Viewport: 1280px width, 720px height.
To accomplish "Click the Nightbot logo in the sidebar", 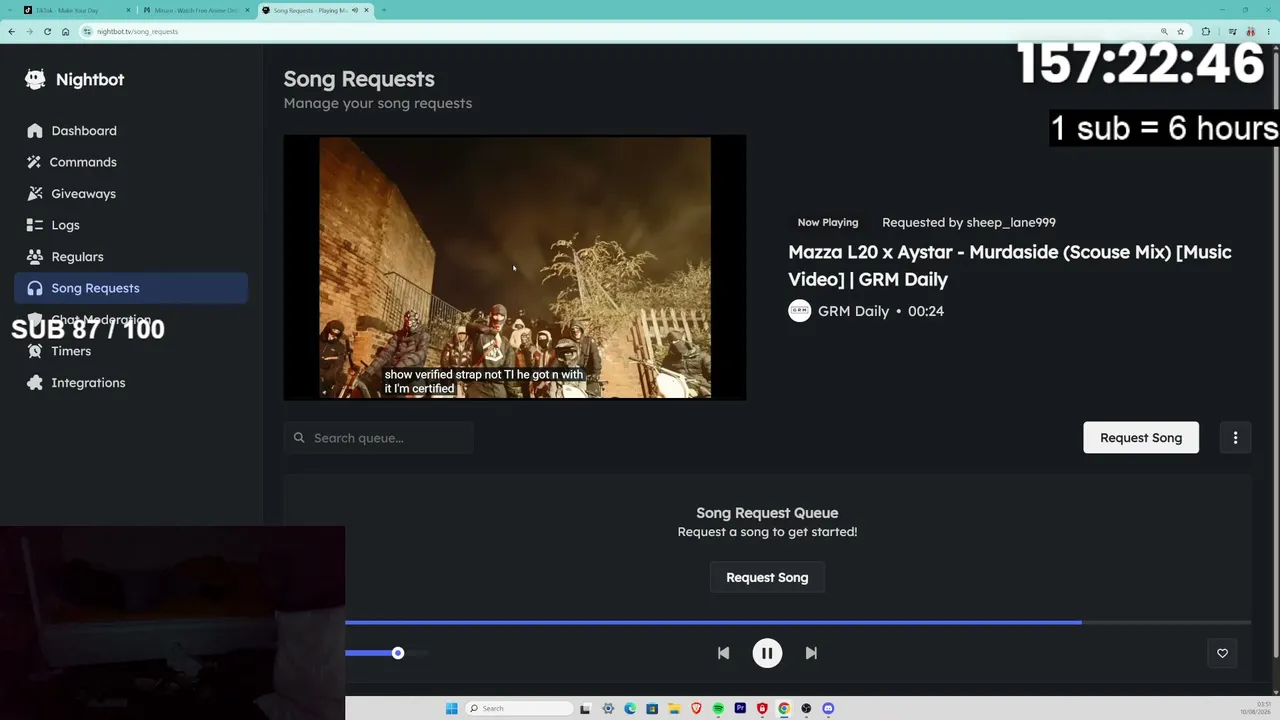I will pos(35,80).
